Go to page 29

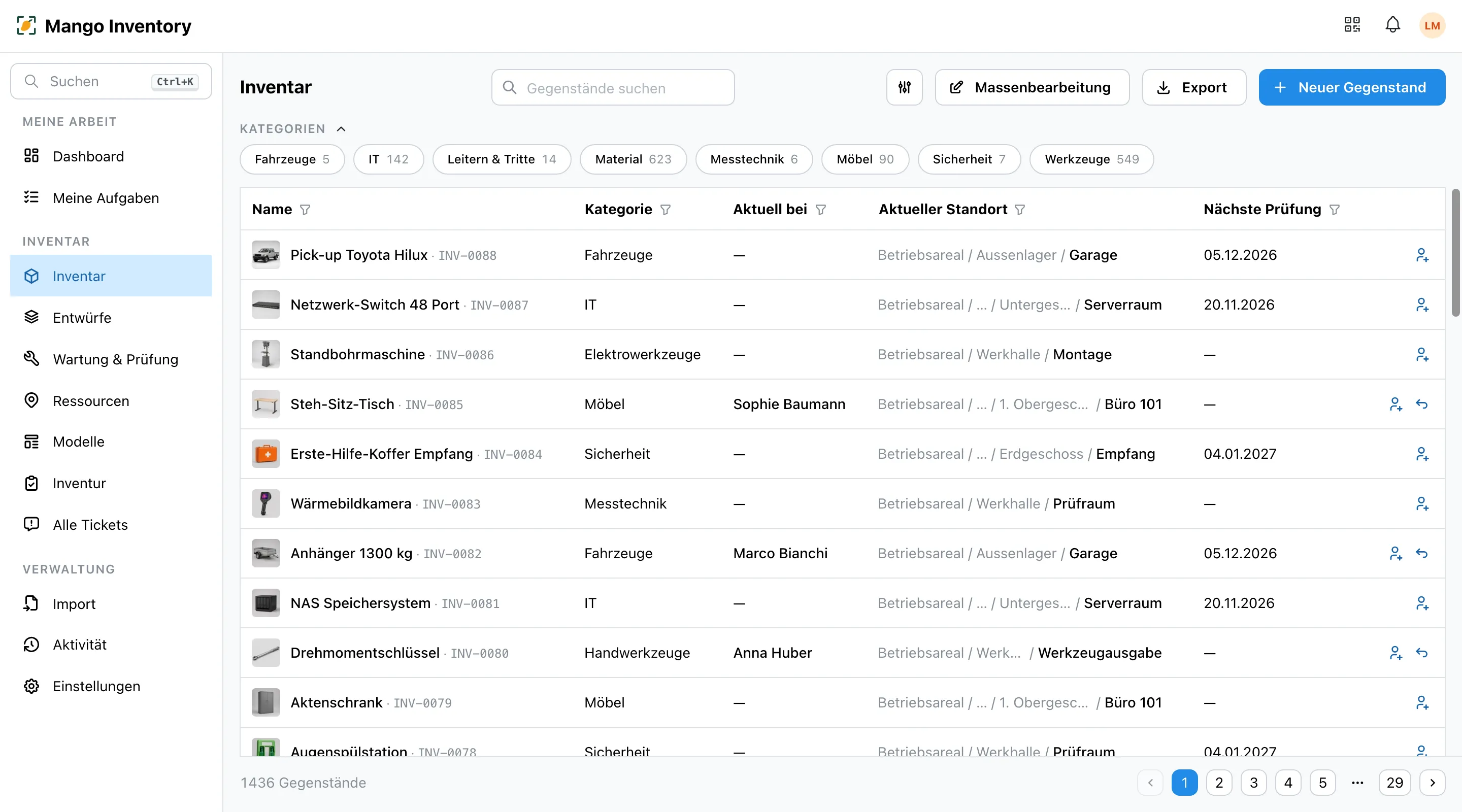[x=1394, y=783]
